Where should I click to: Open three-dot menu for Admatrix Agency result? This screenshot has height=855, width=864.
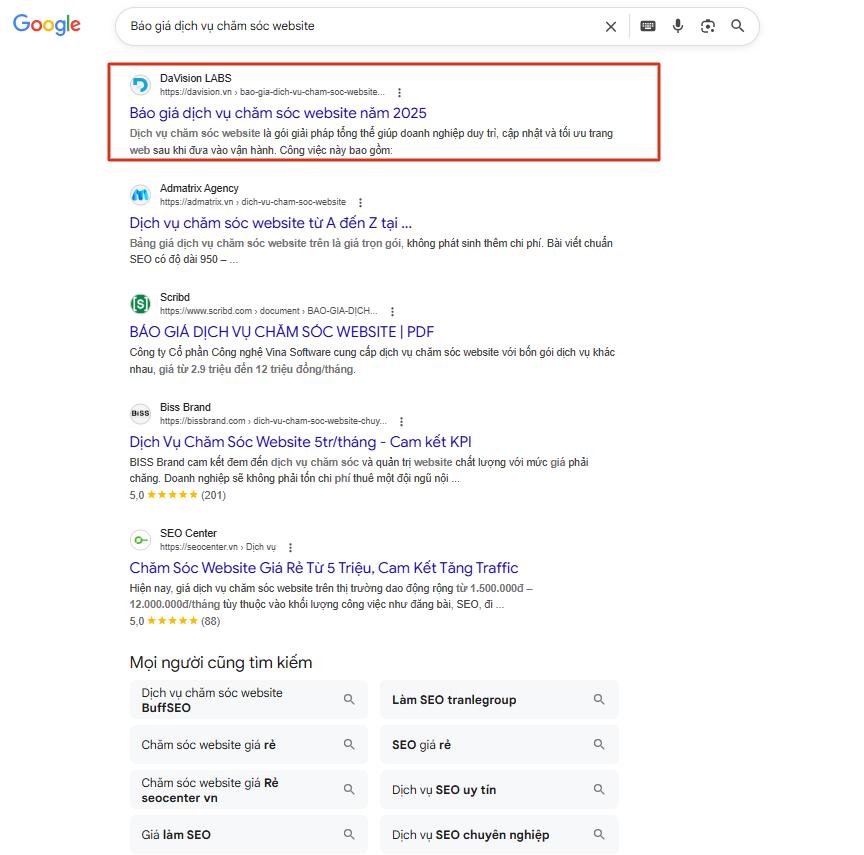[x=360, y=203]
